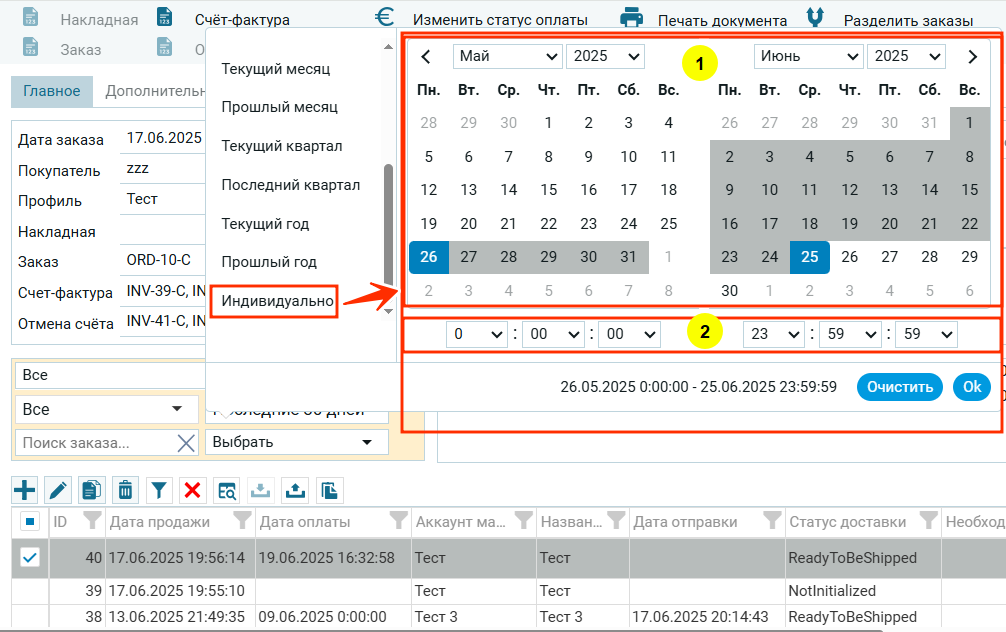Toggle the select-all checkbox in table header
Screen dimensions: 1006x632
(30, 521)
